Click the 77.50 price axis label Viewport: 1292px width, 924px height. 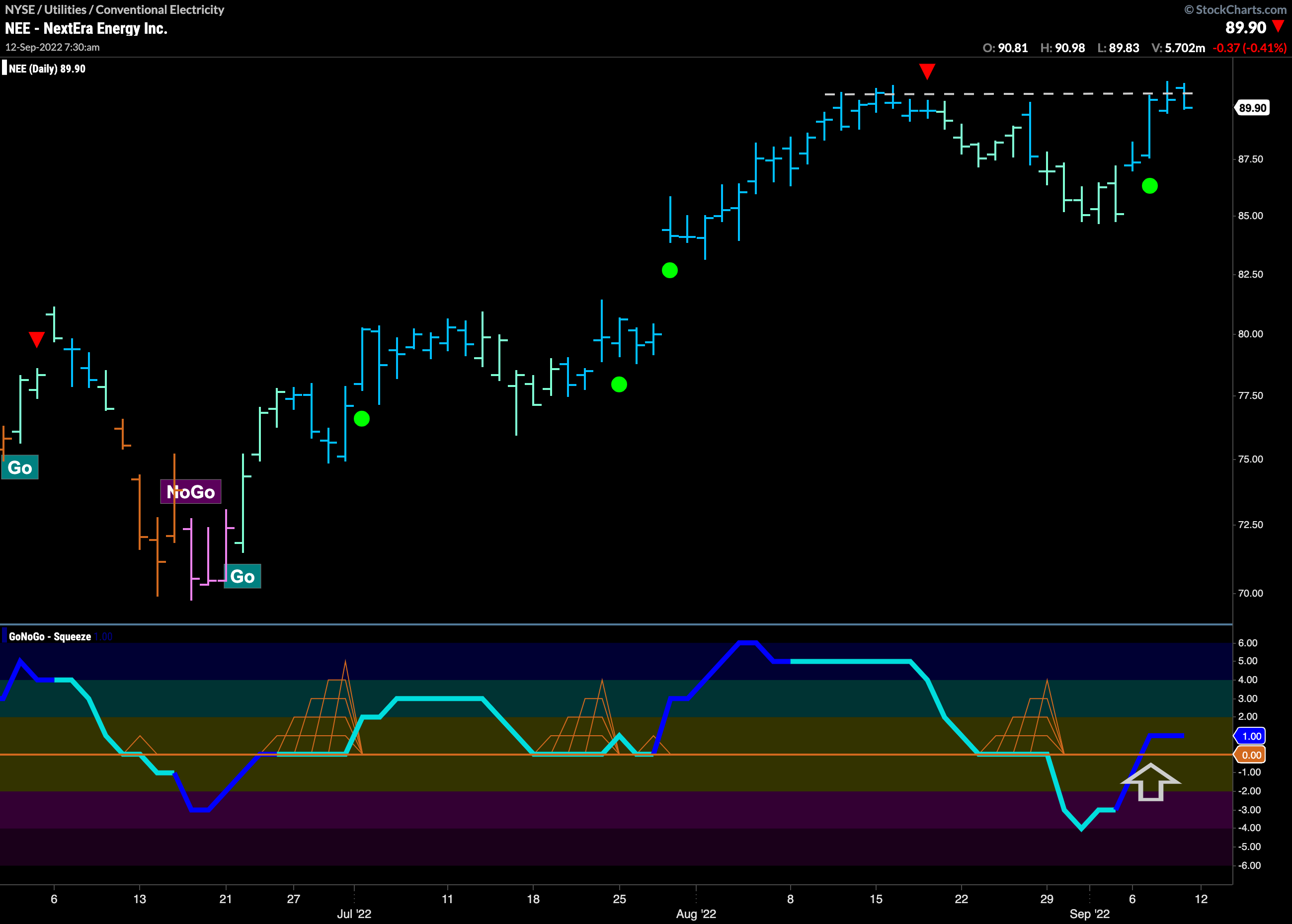[x=1250, y=395]
